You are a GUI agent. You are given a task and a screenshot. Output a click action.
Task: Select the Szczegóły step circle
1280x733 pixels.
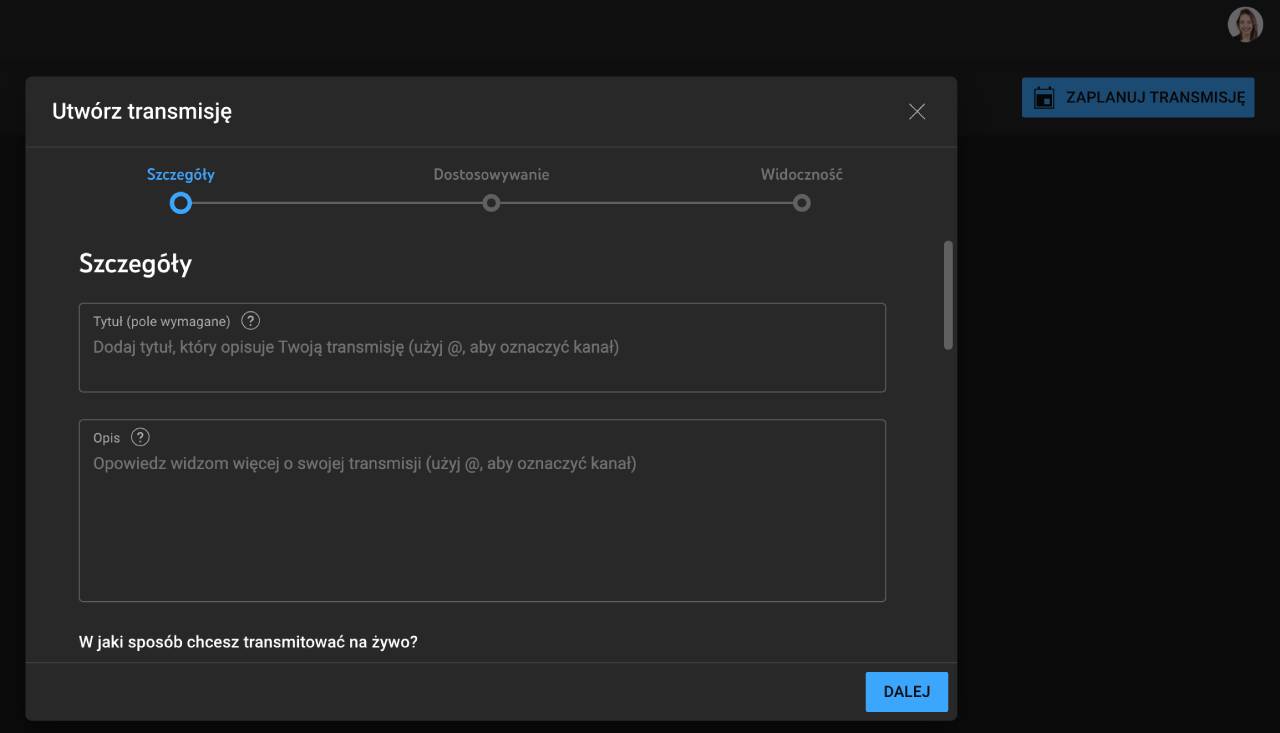181,203
